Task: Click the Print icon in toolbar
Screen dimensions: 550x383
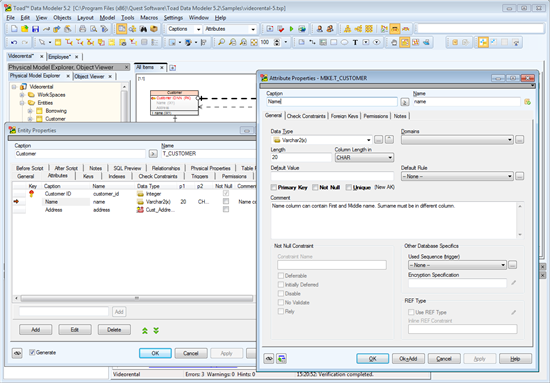Action: pyautogui.click(x=82, y=29)
